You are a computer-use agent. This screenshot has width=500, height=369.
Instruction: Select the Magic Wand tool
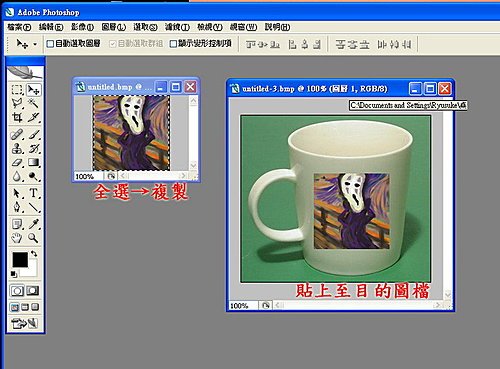[x=33, y=104]
